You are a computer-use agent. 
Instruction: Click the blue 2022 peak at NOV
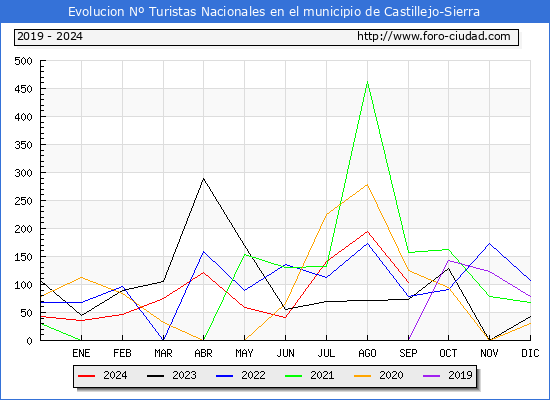click(489, 244)
